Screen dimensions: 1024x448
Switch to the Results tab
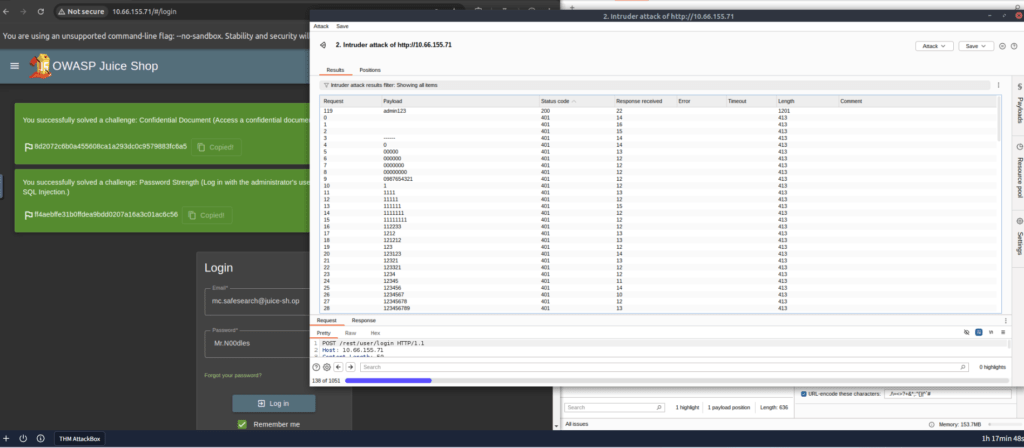[x=335, y=70]
